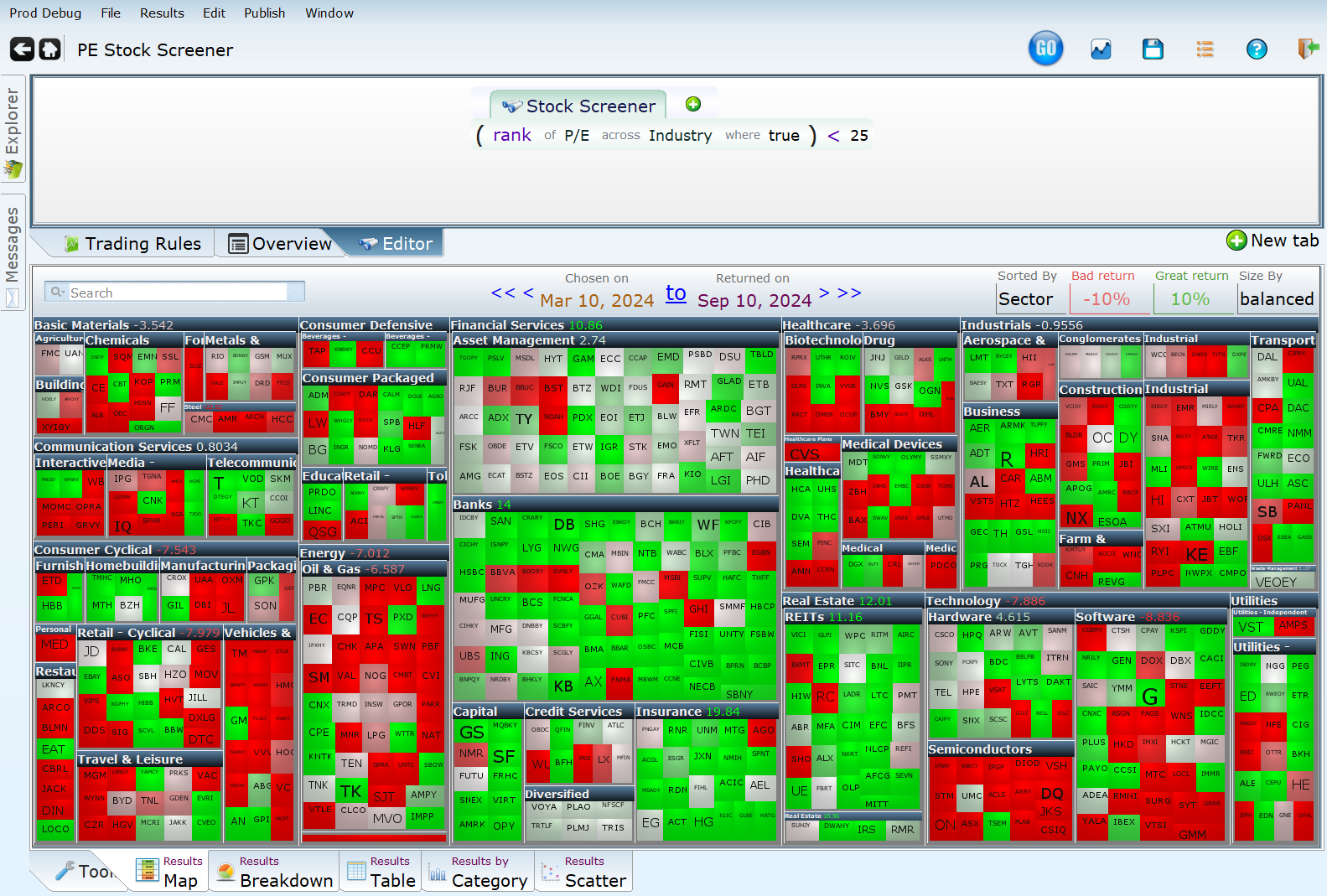
Task: Click in the Search input field
Action: click(176, 293)
